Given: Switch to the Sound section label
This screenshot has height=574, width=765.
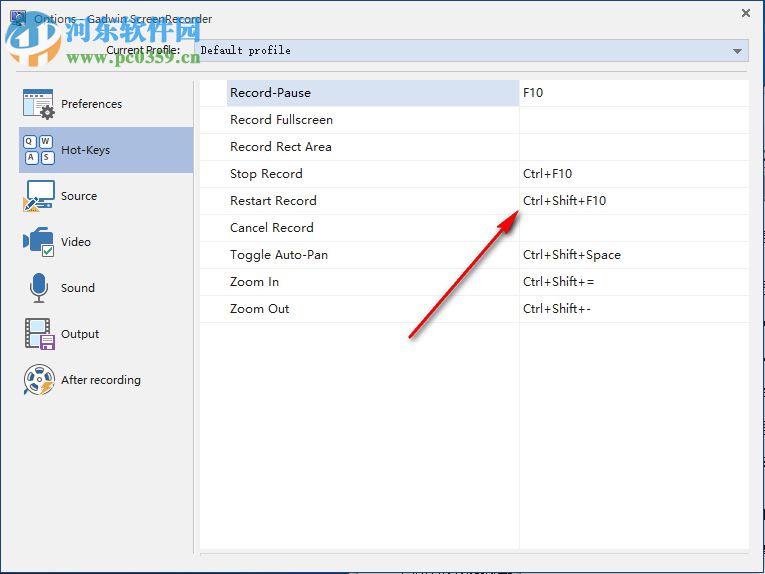Looking at the screenshot, I should click(x=78, y=288).
